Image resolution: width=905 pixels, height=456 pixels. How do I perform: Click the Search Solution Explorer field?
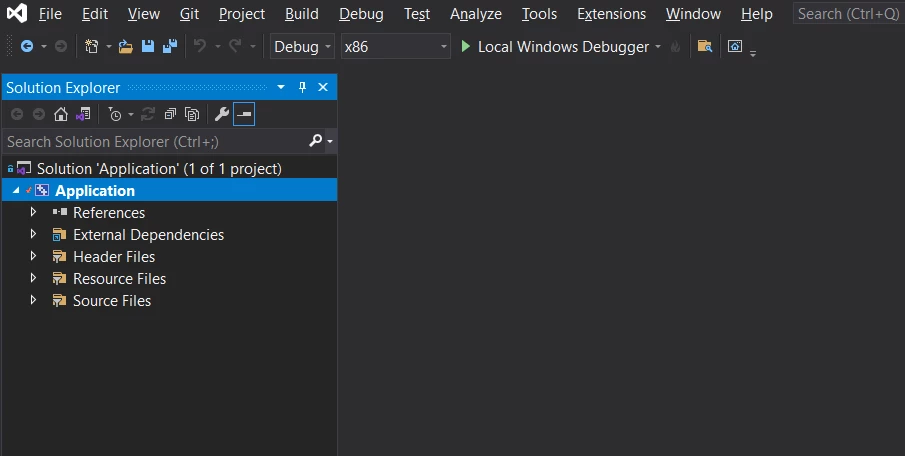pos(156,141)
